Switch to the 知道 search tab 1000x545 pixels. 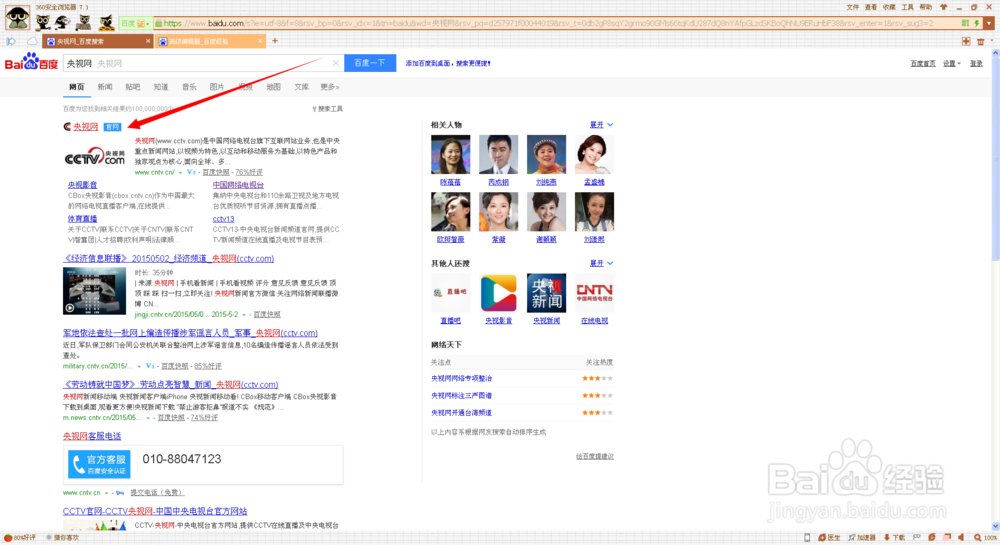(x=161, y=87)
